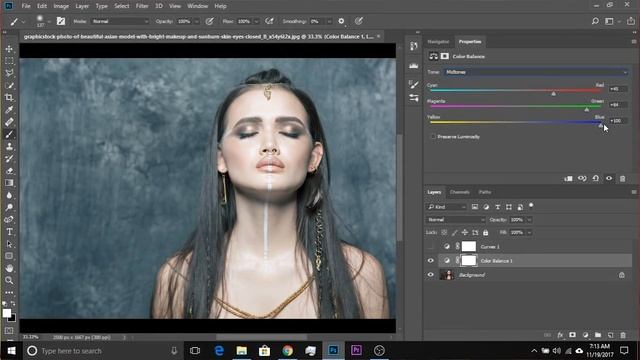Screen dimensions: 640x360
Task: Toggle lock transparent pixels
Action: (444, 233)
